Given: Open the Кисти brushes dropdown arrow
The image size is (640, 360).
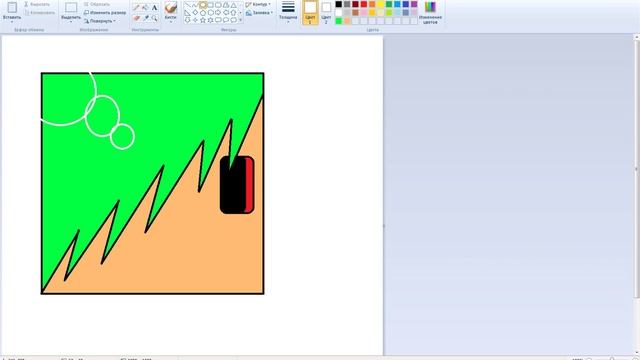Looking at the screenshot, I should (x=171, y=22).
